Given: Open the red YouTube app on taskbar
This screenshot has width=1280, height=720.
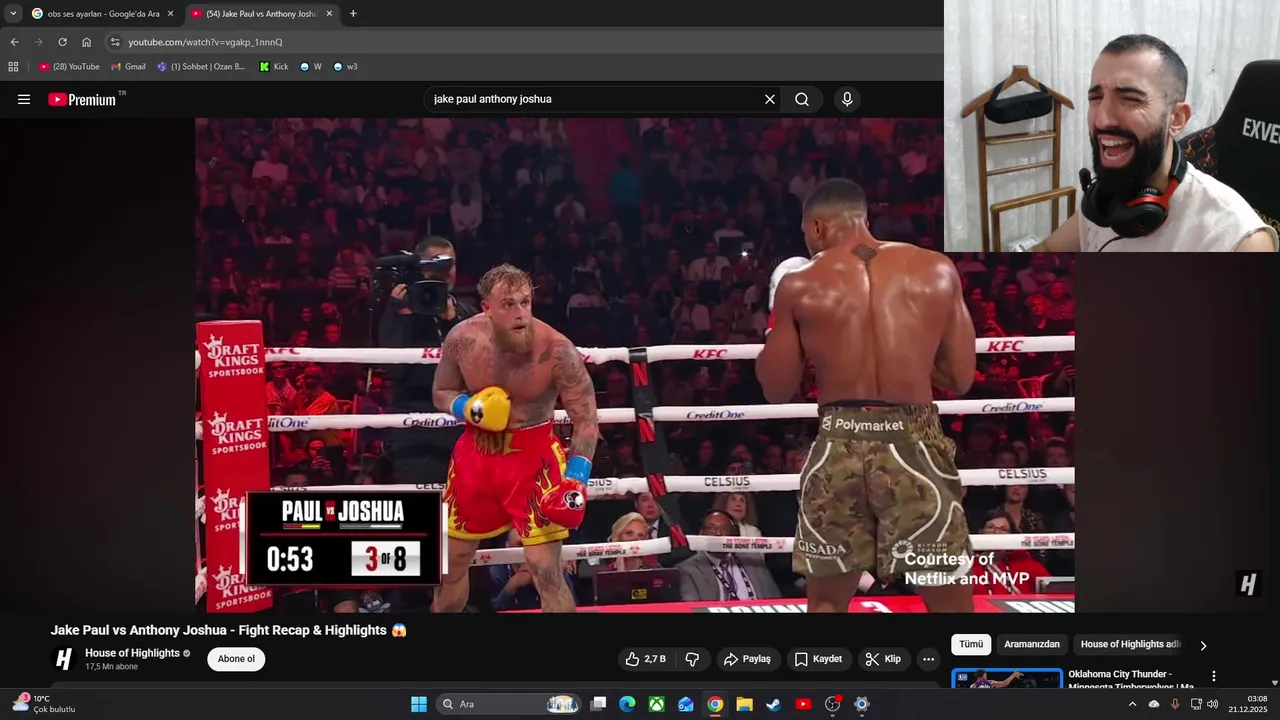Looking at the screenshot, I should 803,704.
